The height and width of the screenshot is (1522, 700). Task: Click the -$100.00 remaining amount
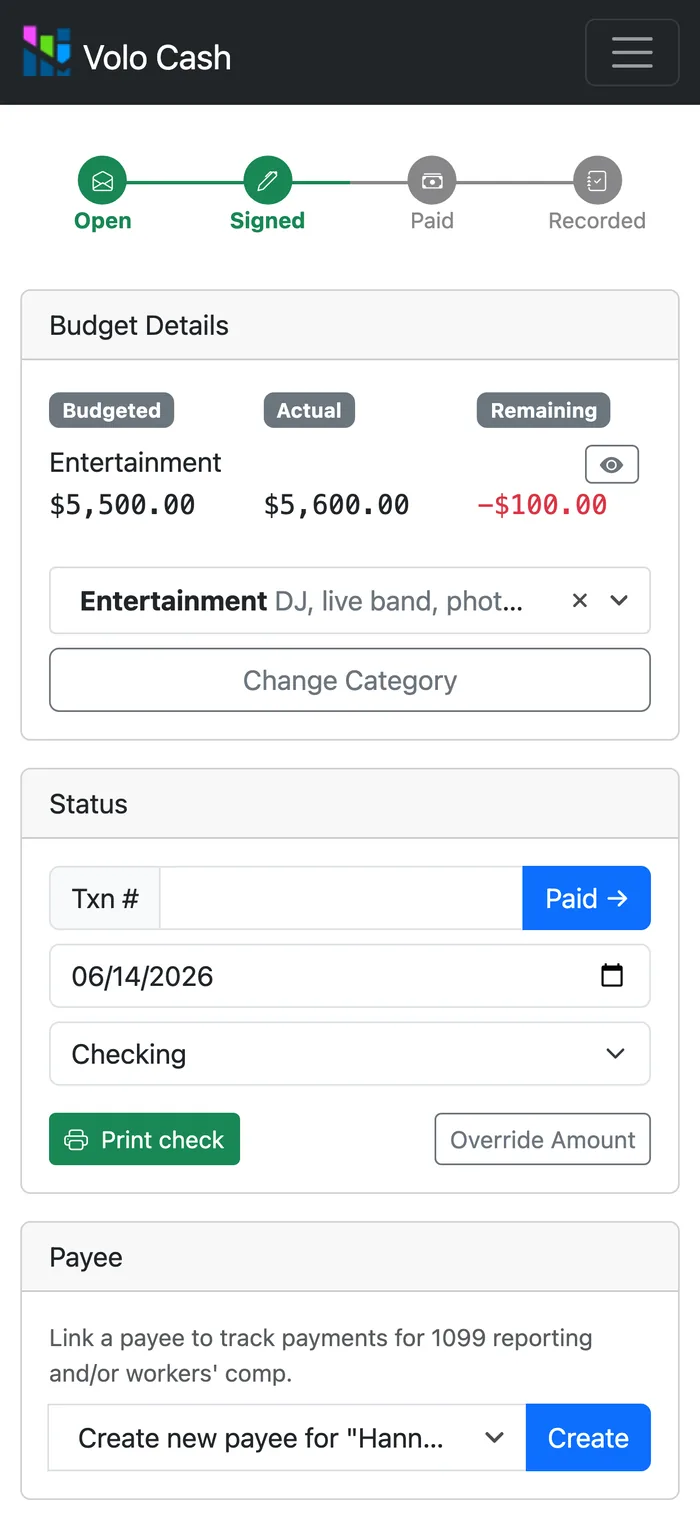pos(542,505)
